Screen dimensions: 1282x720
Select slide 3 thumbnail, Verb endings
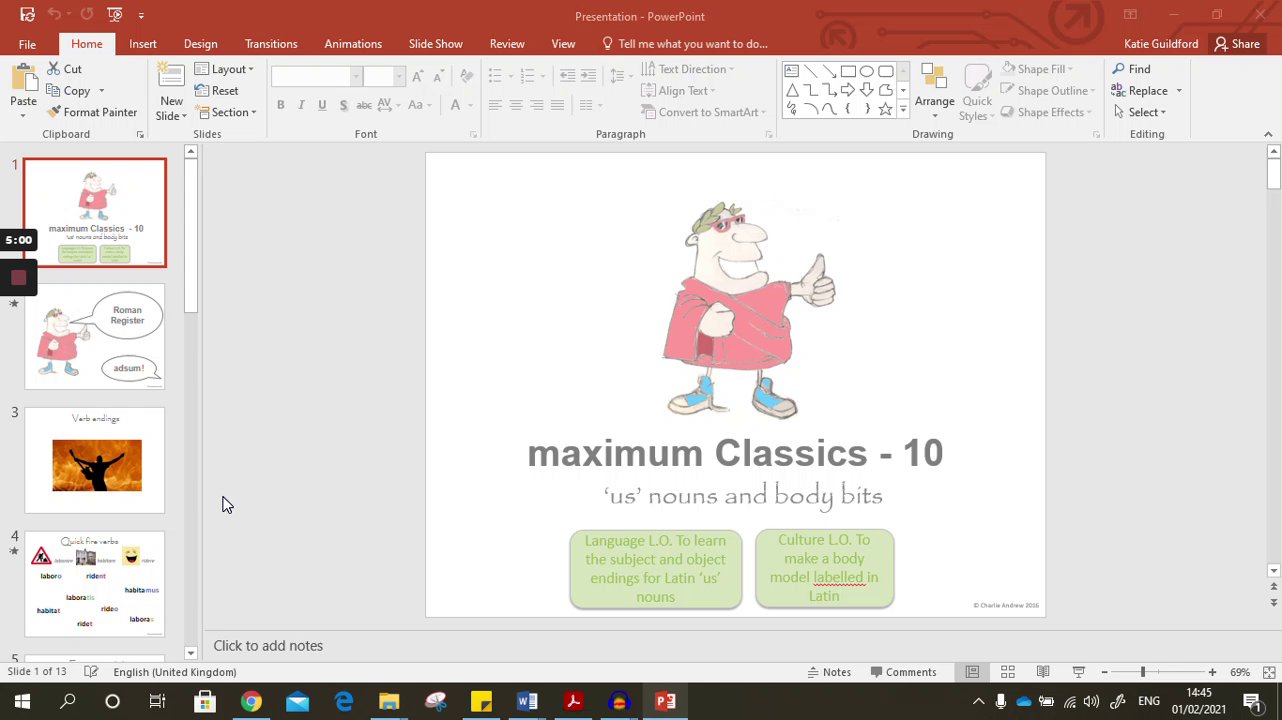click(x=95, y=460)
